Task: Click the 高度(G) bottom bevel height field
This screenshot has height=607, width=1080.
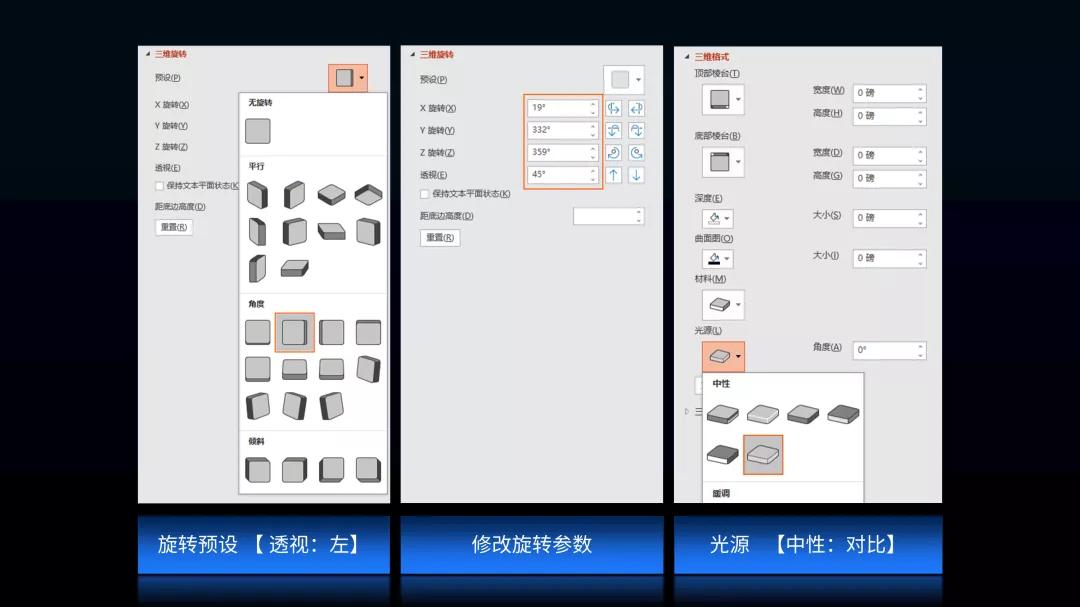Action: pyautogui.click(x=889, y=178)
